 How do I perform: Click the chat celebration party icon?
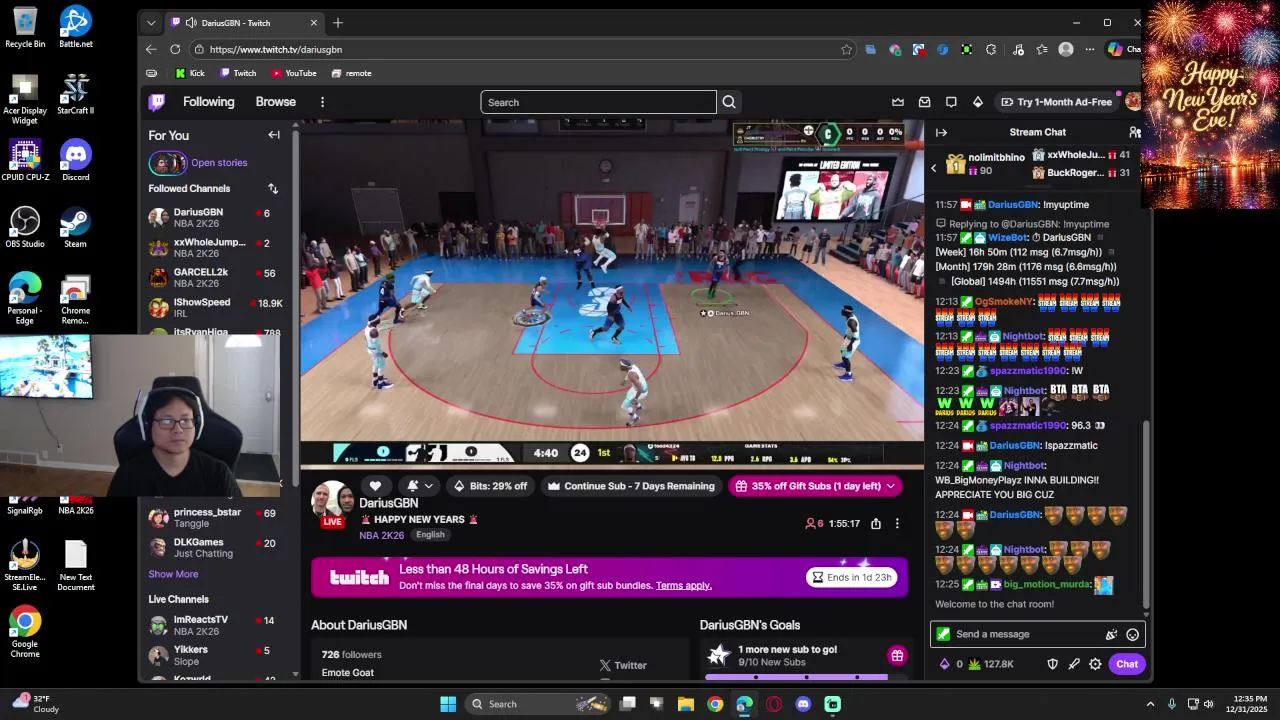[x=1111, y=634]
